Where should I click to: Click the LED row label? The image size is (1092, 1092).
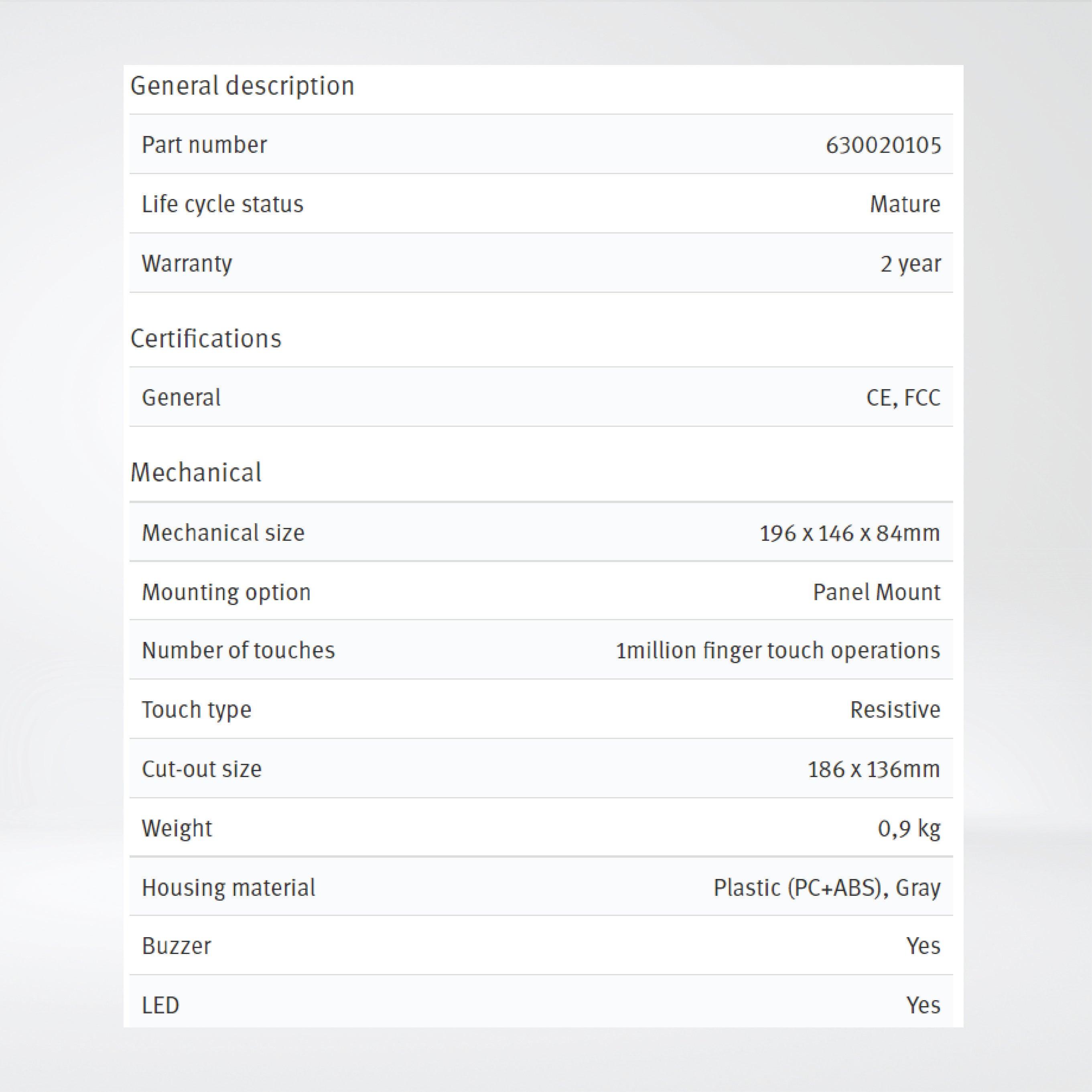(160, 1005)
